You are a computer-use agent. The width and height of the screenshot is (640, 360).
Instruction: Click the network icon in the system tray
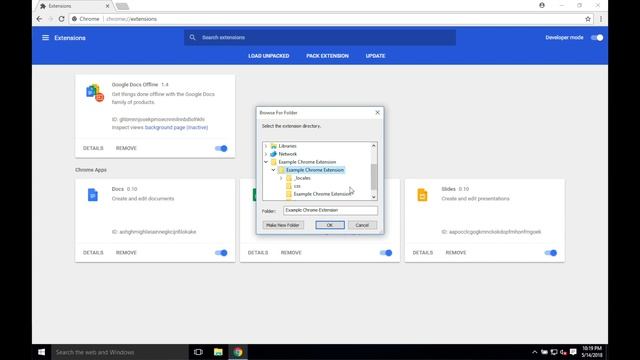click(554, 352)
